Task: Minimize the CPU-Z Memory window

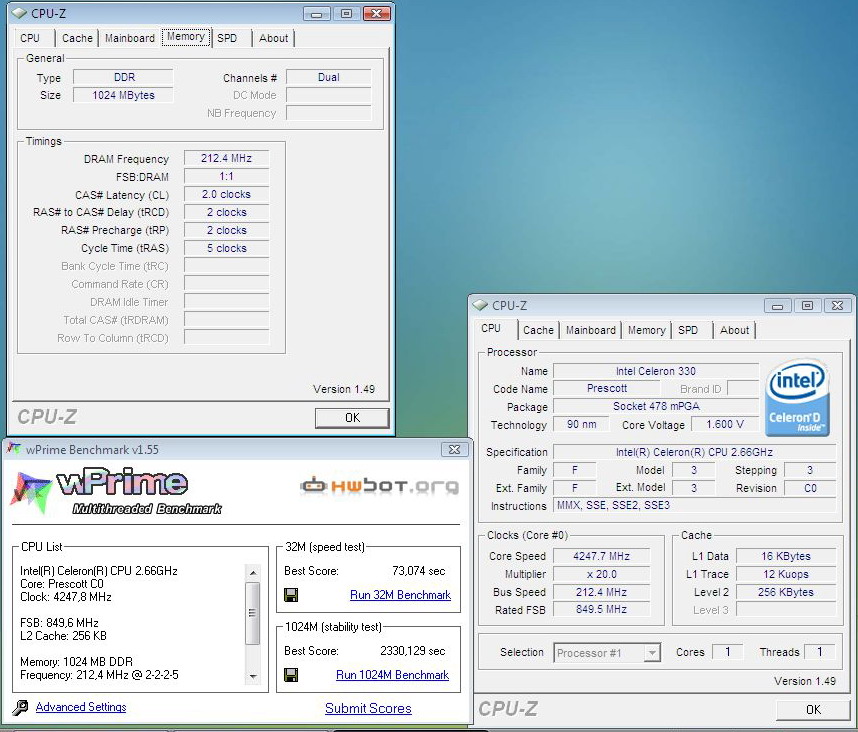Action: tap(316, 14)
